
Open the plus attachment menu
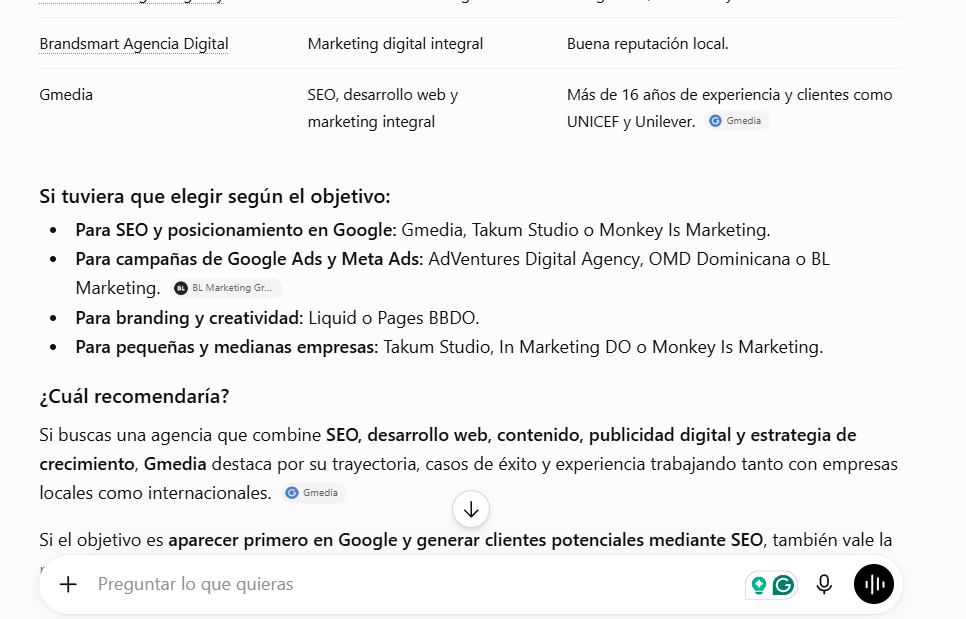pyautogui.click(x=68, y=585)
